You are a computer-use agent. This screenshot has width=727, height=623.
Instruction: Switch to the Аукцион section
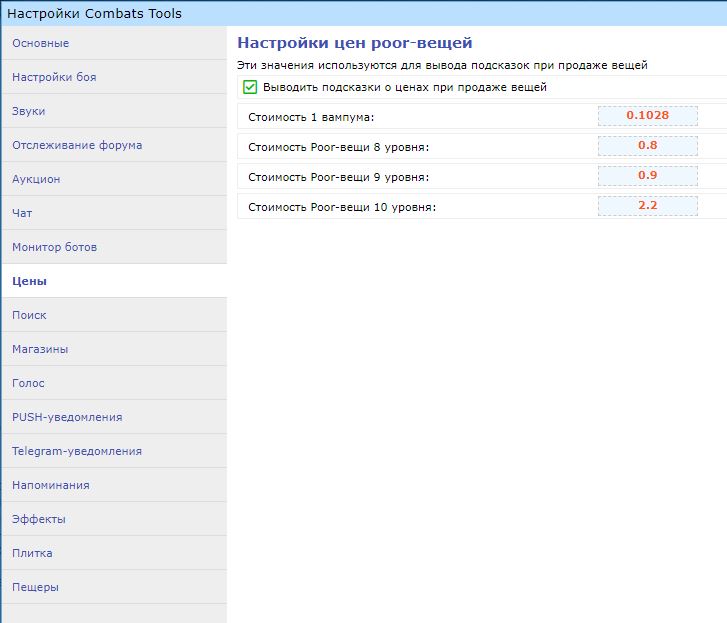point(115,179)
